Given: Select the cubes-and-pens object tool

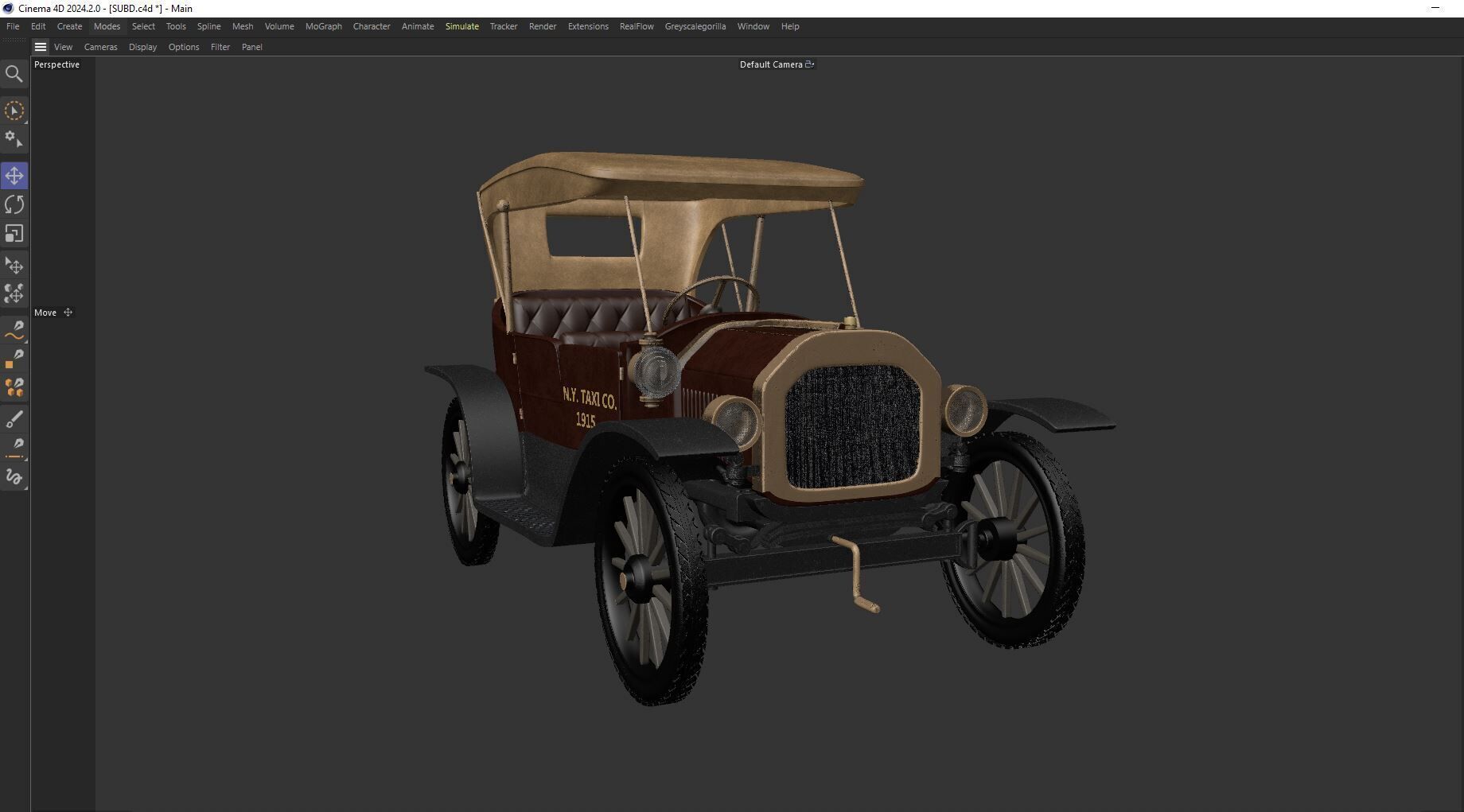Looking at the screenshot, I should tap(14, 388).
